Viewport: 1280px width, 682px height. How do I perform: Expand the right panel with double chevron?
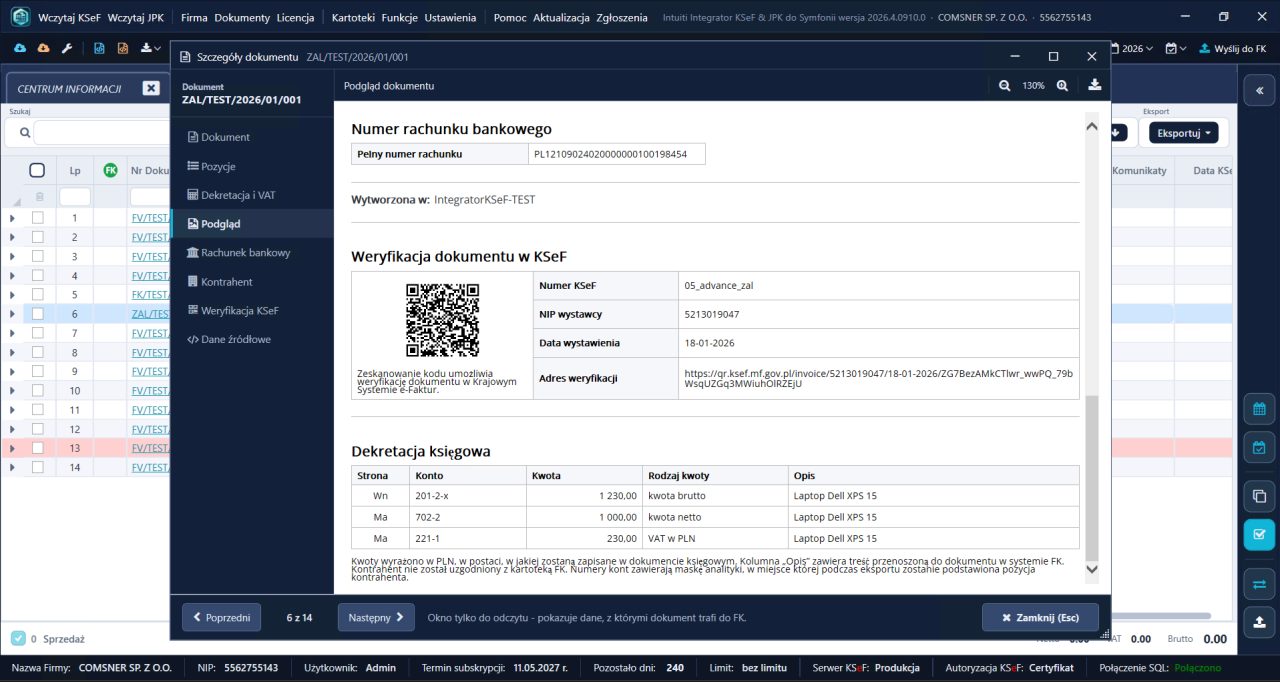1259,90
